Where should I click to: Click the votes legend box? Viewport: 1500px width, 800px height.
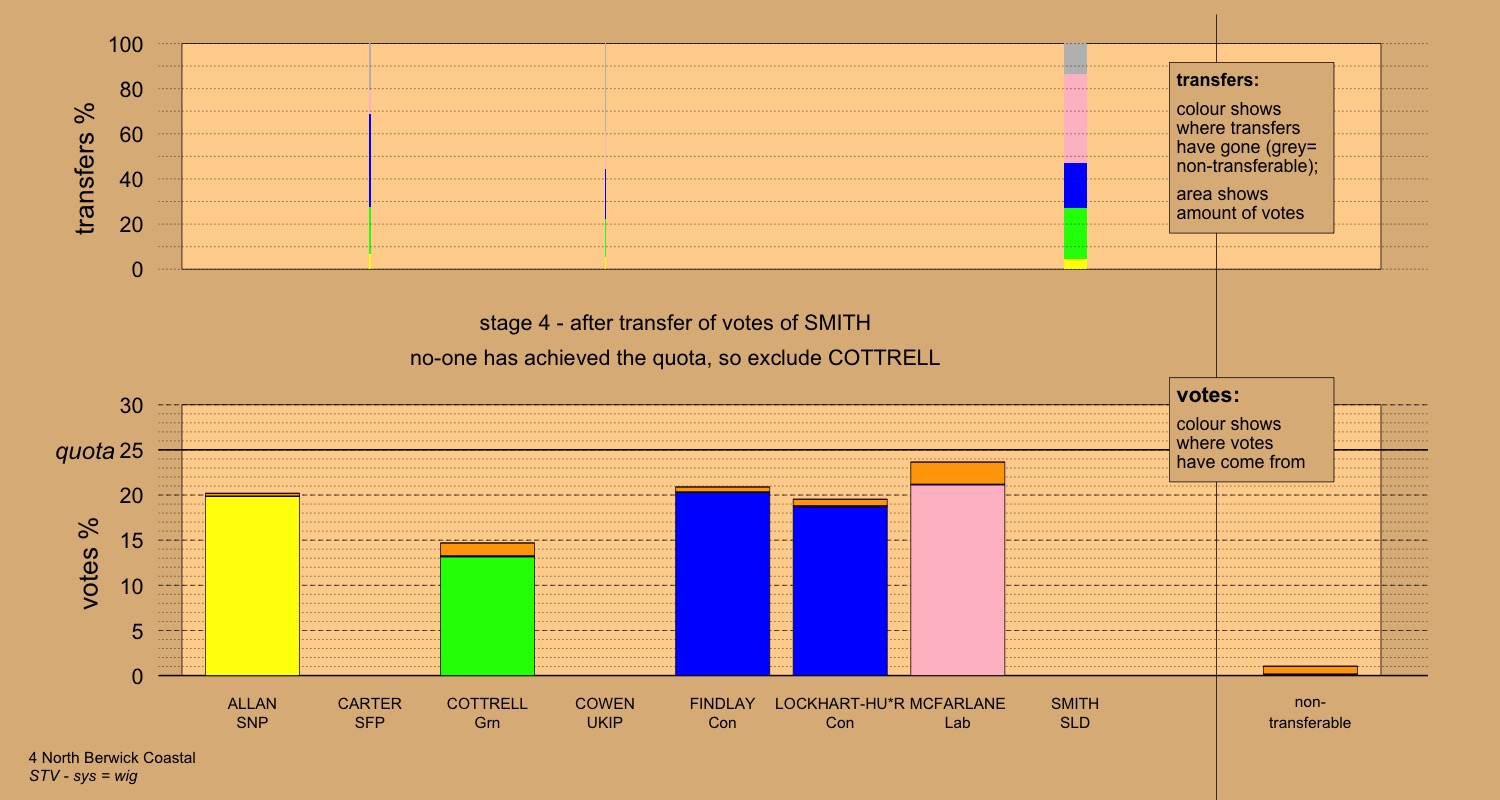pos(1251,429)
